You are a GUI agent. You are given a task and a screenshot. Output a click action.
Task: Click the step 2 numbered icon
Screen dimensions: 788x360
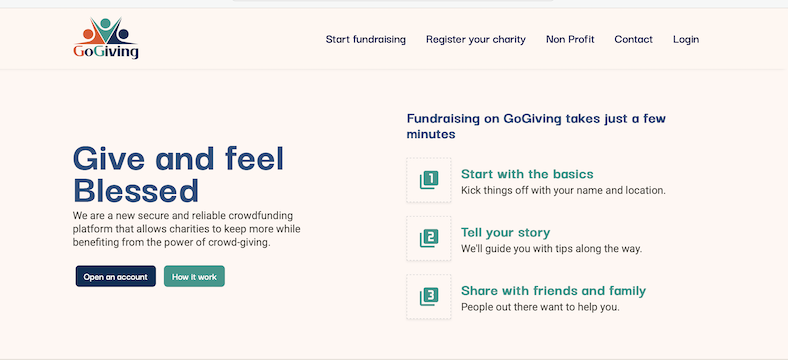coord(429,238)
